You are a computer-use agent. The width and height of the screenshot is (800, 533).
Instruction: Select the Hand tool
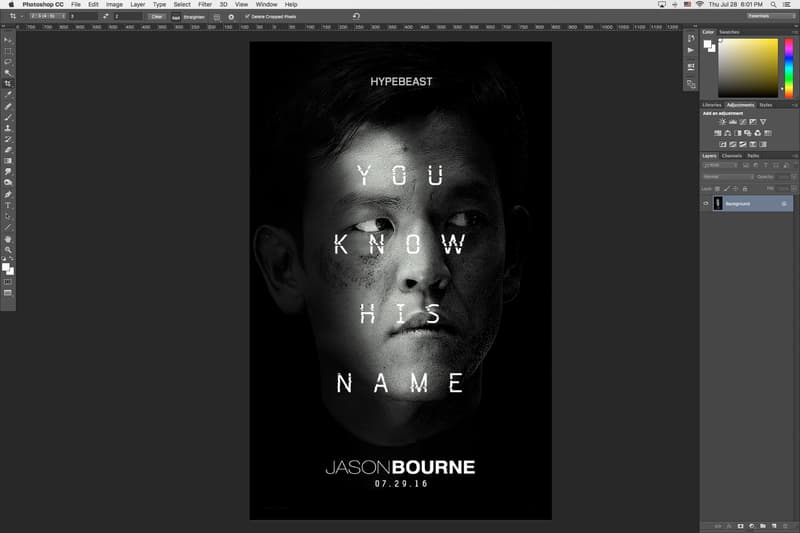click(x=8, y=239)
